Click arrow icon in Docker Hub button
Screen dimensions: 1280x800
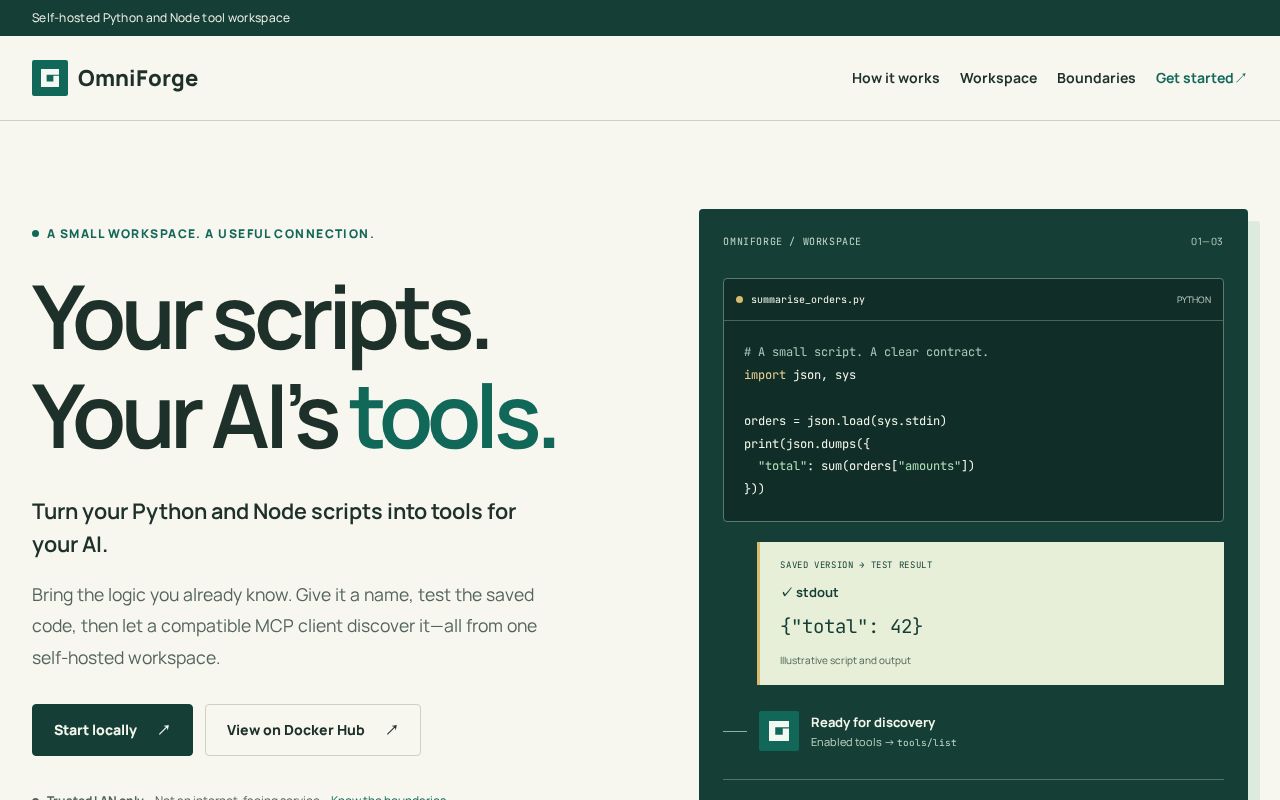point(392,730)
